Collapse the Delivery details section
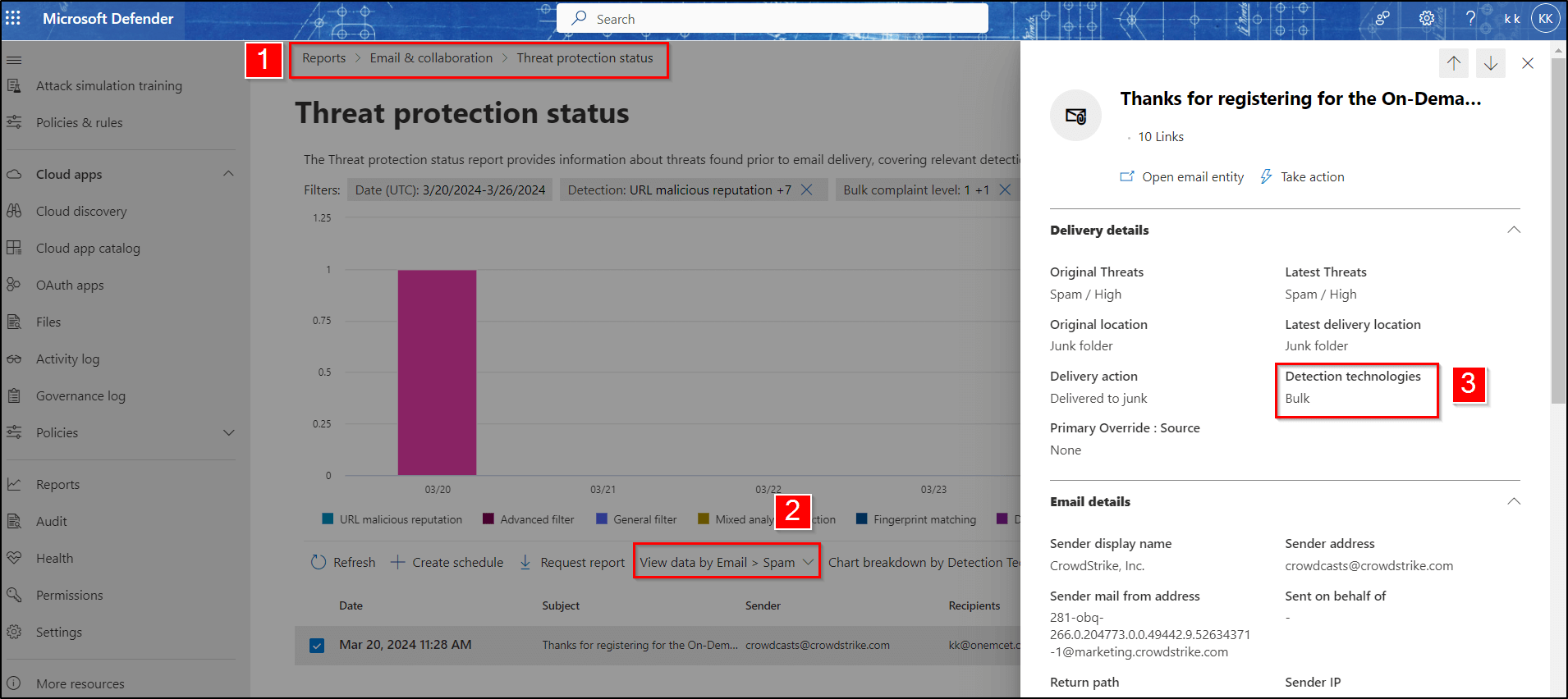 (x=1514, y=230)
